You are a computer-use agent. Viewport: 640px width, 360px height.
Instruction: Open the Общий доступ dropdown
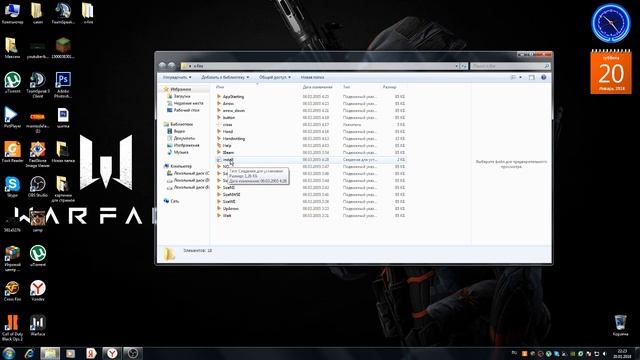[x=275, y=77]
